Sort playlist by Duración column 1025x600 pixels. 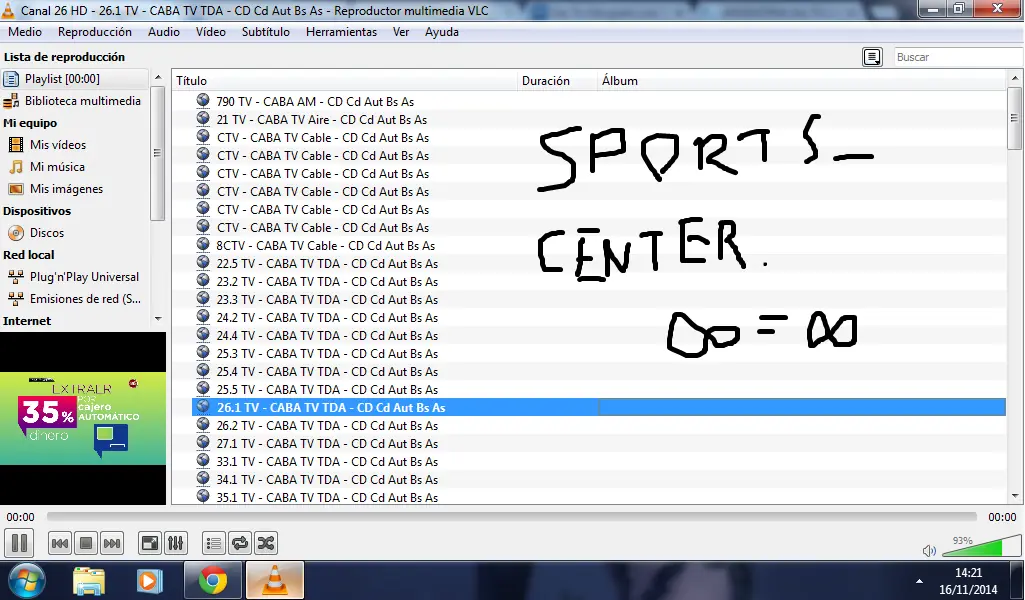pyautogui.click(x=558, y=81)
